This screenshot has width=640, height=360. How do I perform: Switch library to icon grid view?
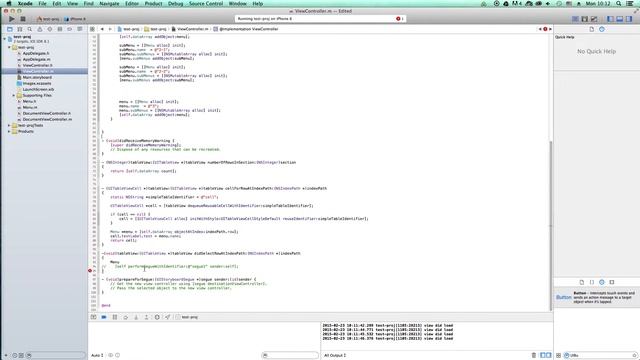click(558, 356)
